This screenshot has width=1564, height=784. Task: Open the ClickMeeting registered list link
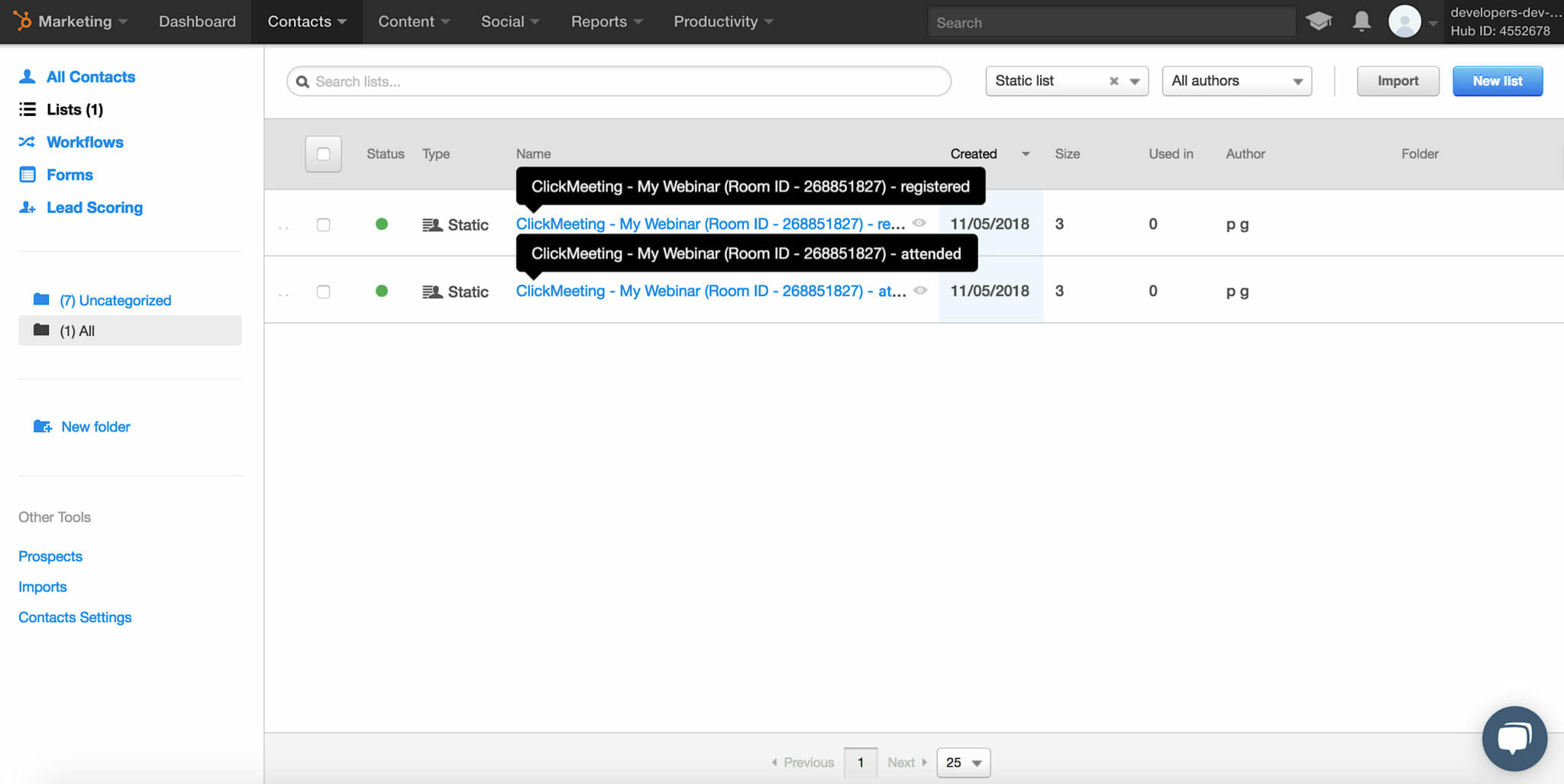click(x=710, y=224)
